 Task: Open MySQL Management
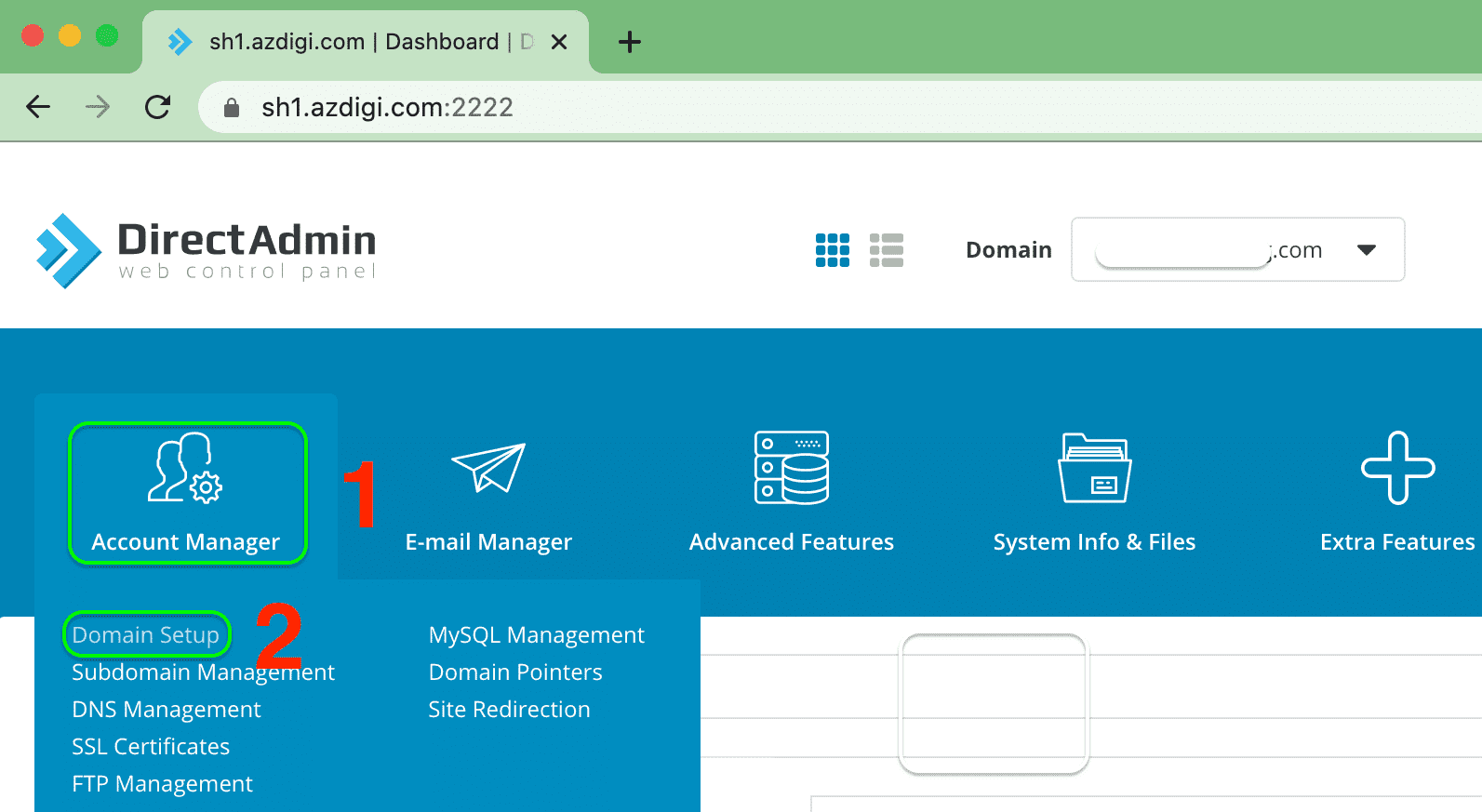536,635
